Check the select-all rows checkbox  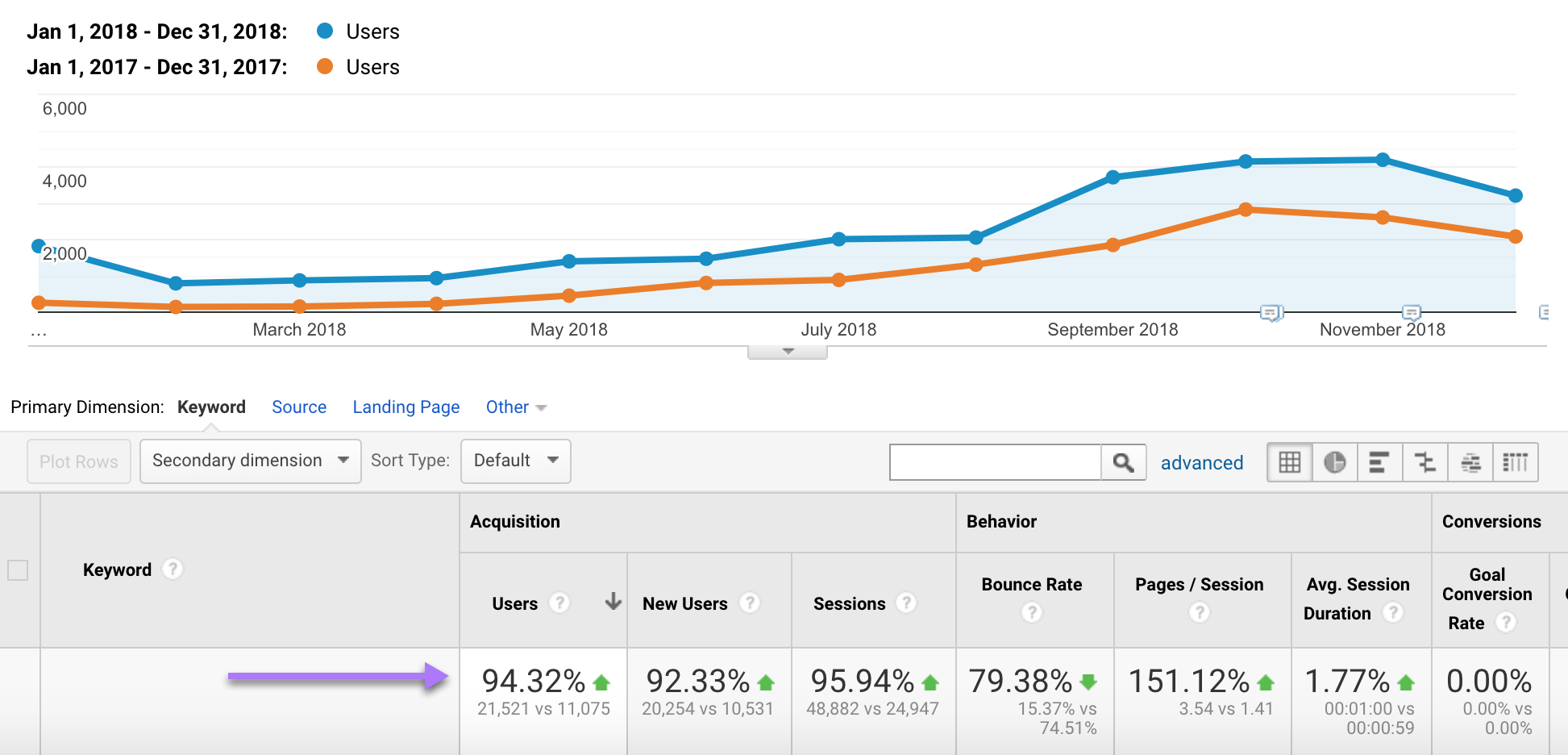[19, 569]
